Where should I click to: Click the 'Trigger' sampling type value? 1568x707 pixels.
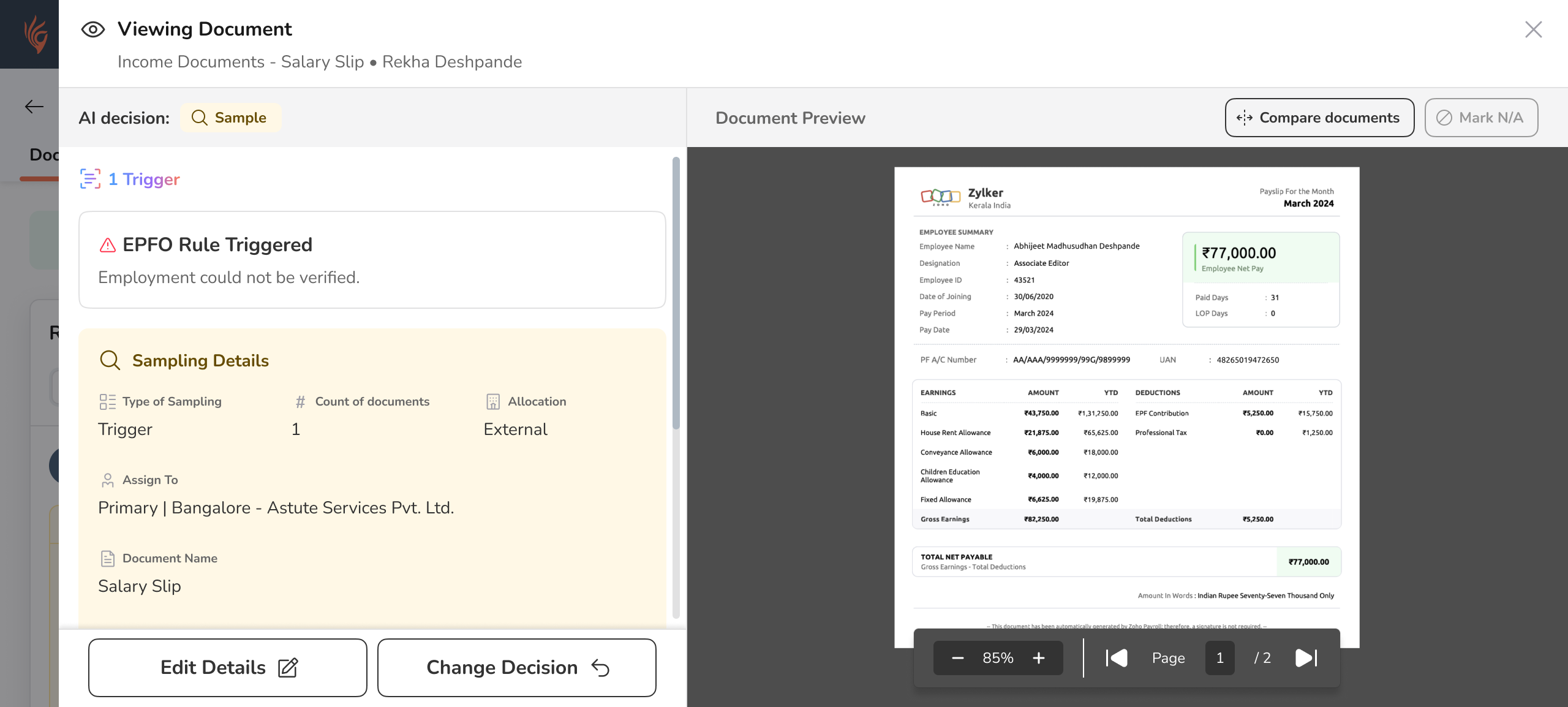point(125,429)
